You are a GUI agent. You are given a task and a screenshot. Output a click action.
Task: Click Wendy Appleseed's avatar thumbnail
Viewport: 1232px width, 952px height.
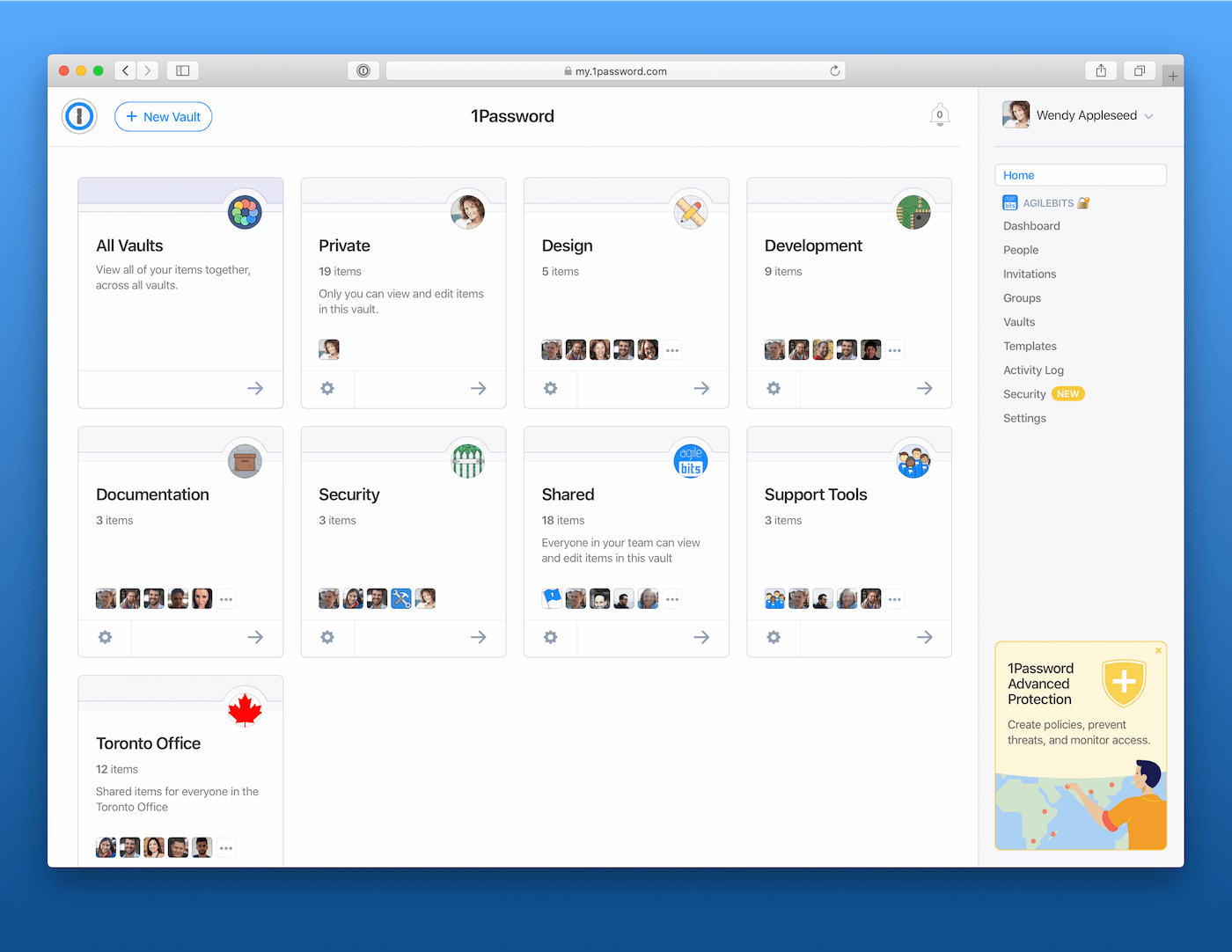point(1016,114)
